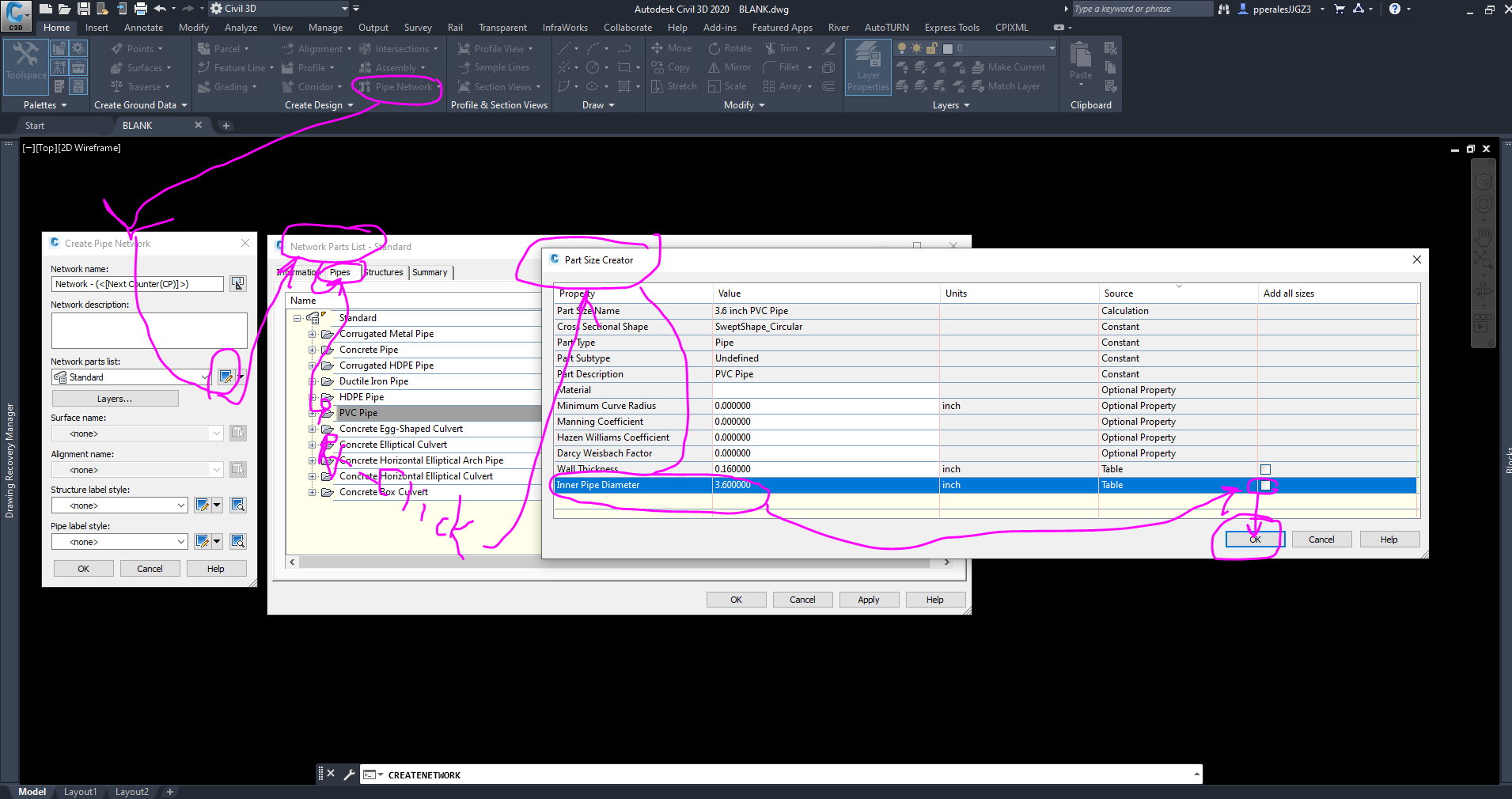Click the Network name input field
Image resolution: width=1512 pixels, height=799 pixels.
tap(138, 284)
